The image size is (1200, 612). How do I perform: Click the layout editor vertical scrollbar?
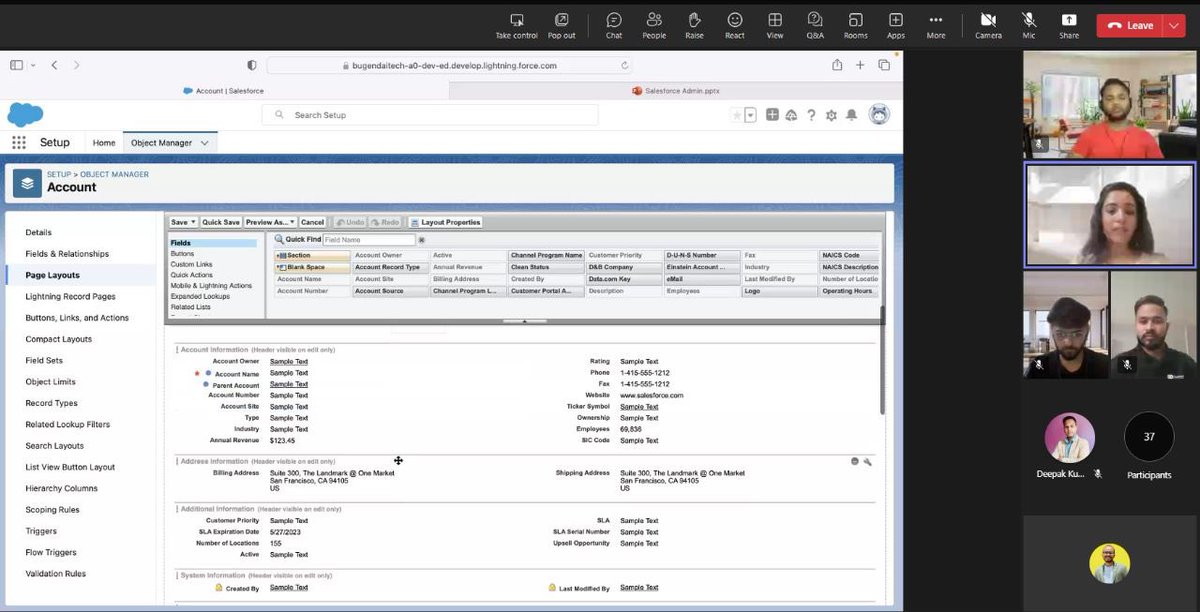pos(882,360)
